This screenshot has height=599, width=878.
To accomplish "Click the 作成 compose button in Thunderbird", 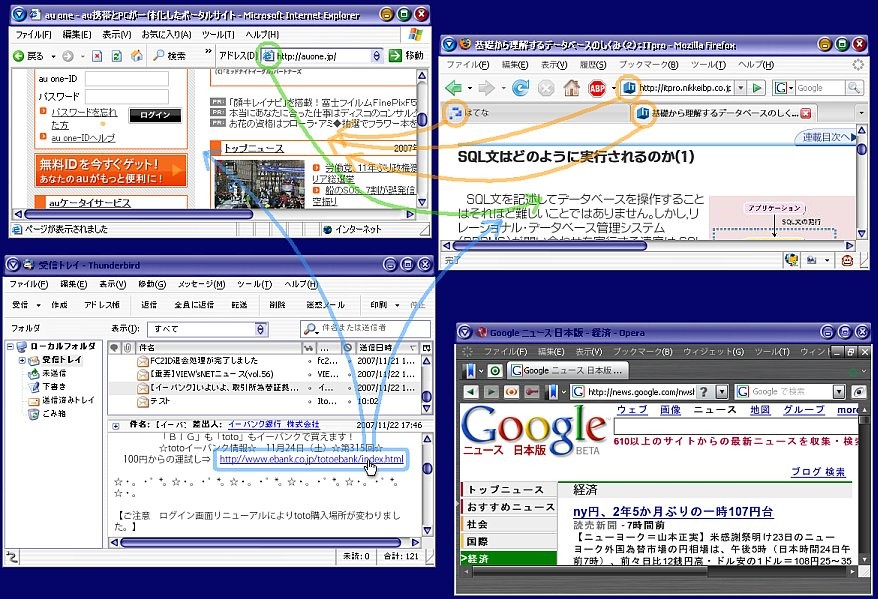I will pos(59,305).
